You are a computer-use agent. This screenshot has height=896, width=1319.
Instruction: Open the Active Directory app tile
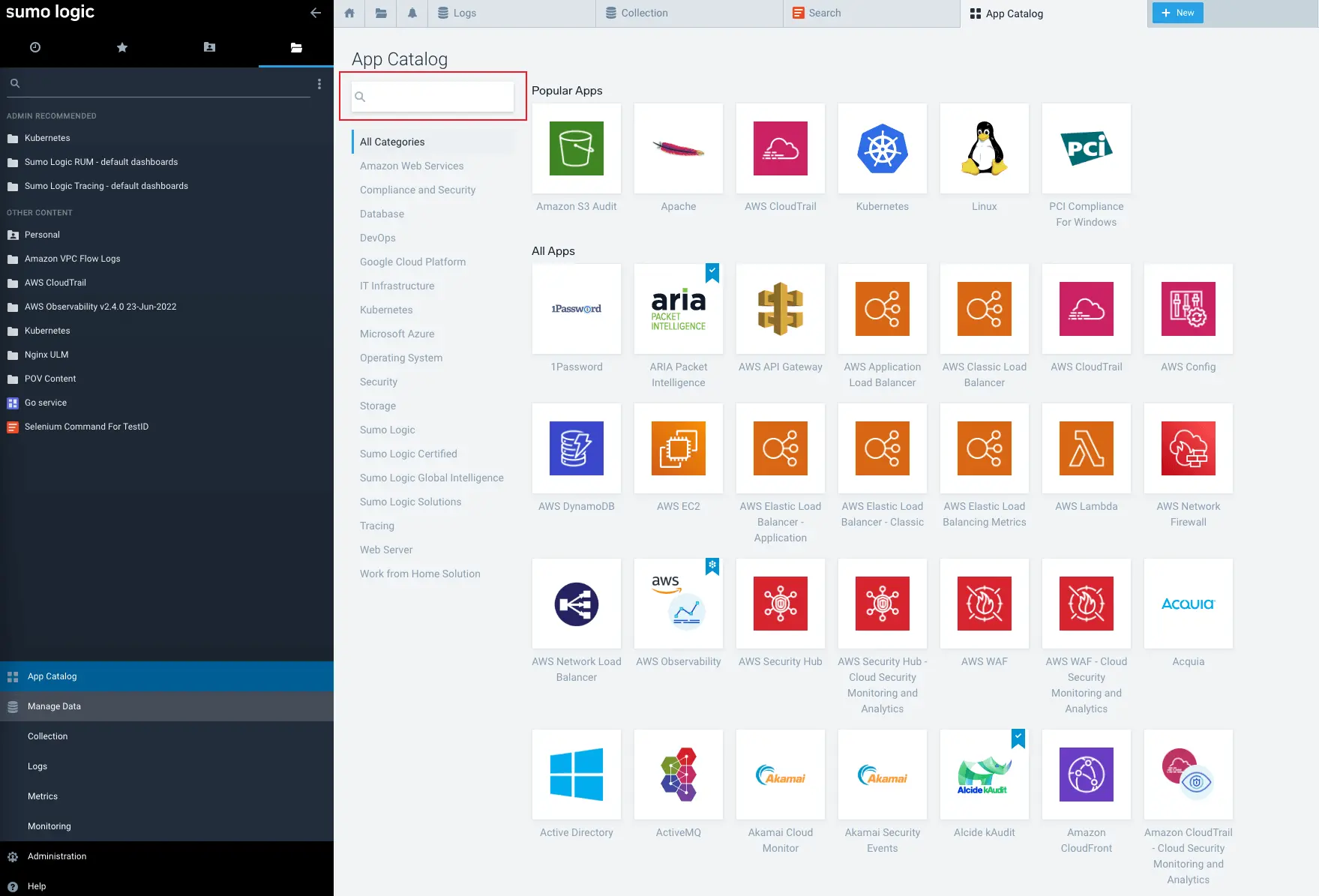click(576, 775)
